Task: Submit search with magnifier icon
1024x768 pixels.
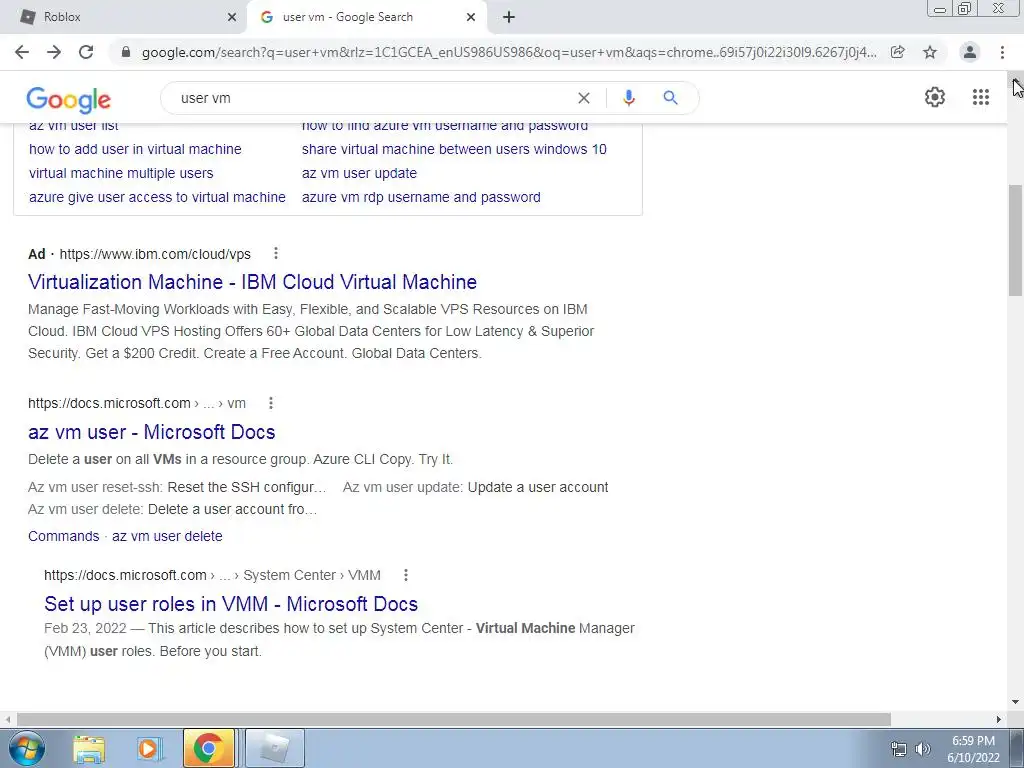Action: (670, 98)
